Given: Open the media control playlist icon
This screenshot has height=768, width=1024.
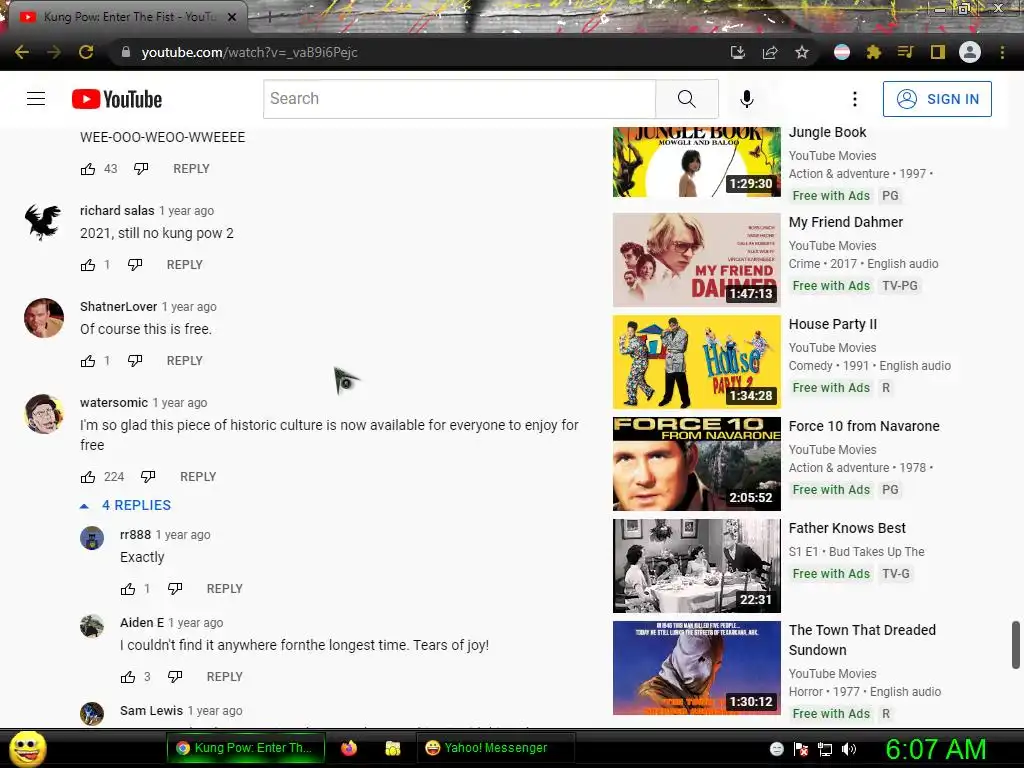Looking at the screenshot, I should pos(906,52).
